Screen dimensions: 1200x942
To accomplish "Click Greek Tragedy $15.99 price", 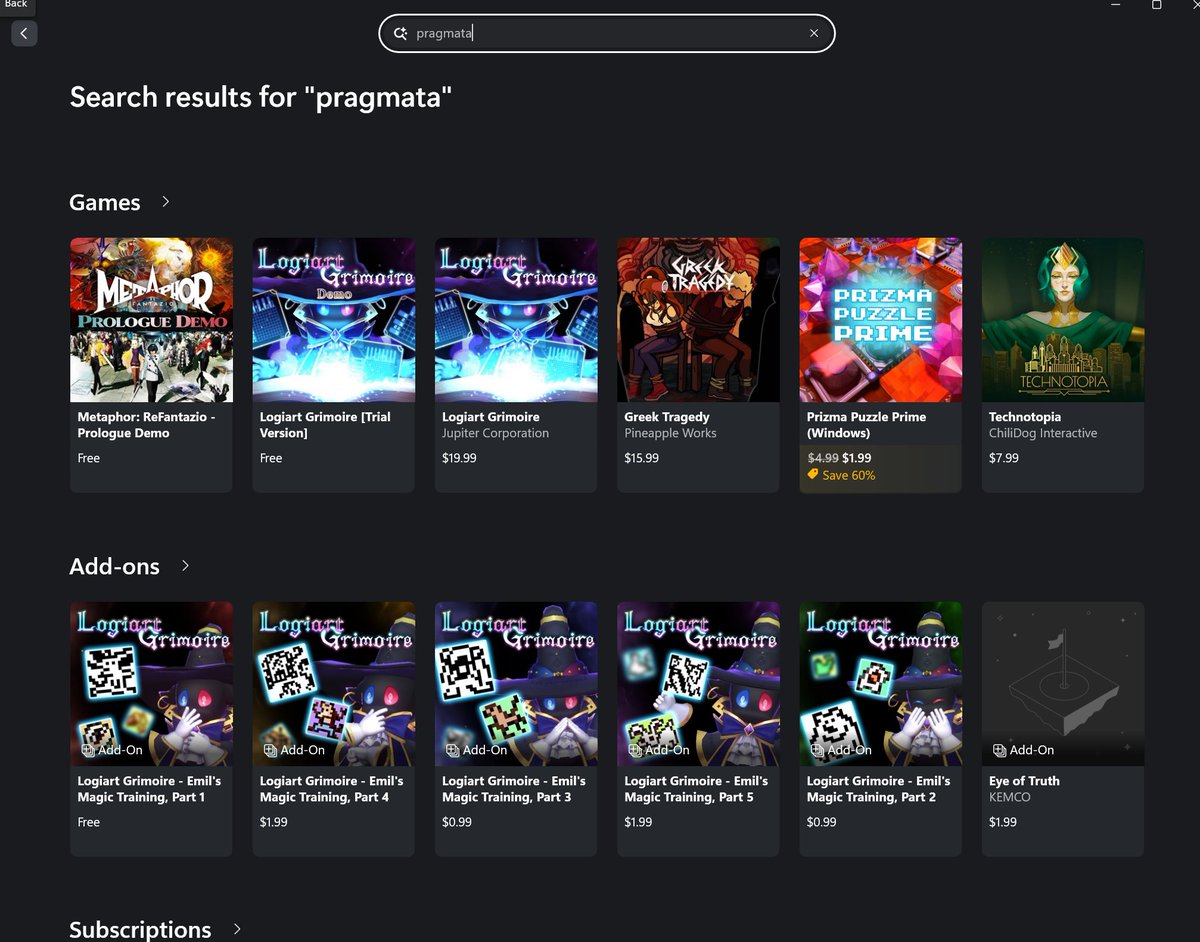I will pyautogui.click(x=642, y=458).
